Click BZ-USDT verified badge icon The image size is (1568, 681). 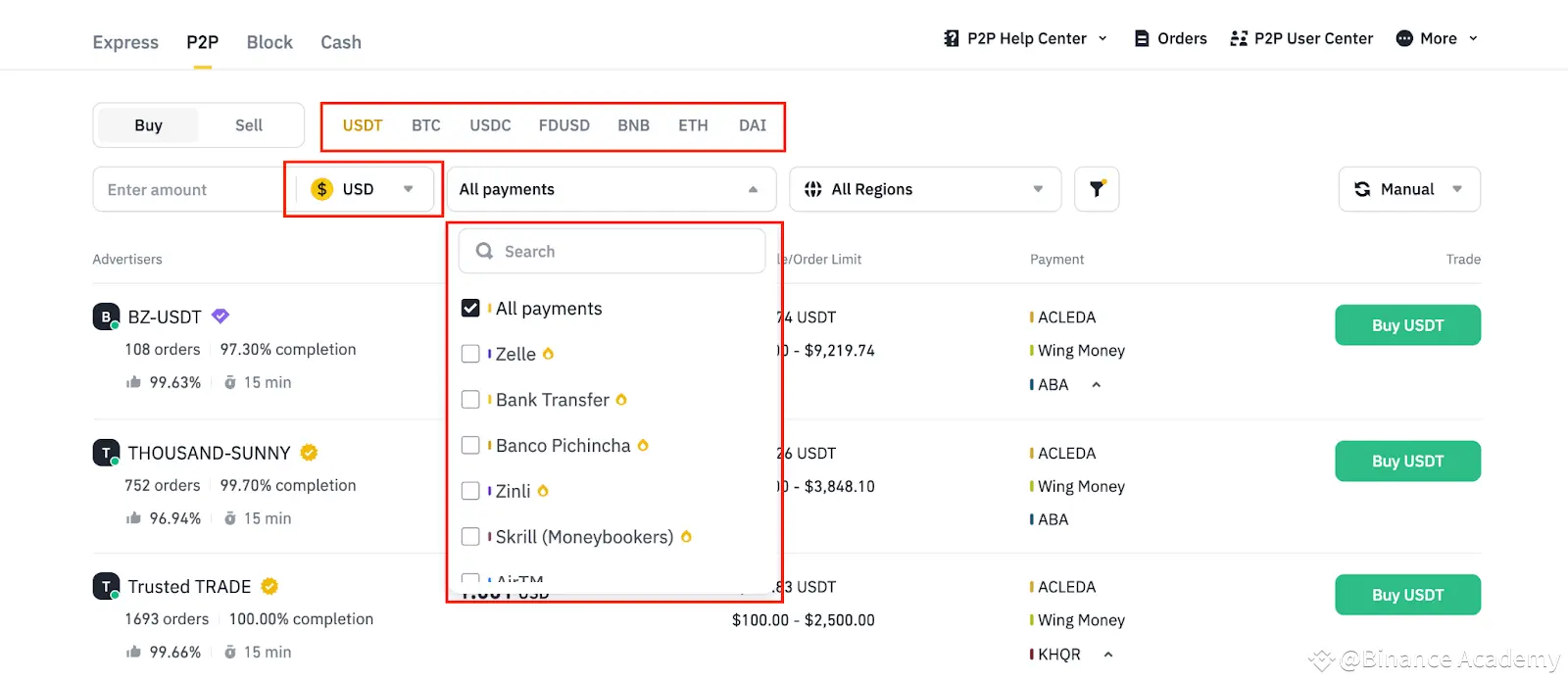pos(220,316)
